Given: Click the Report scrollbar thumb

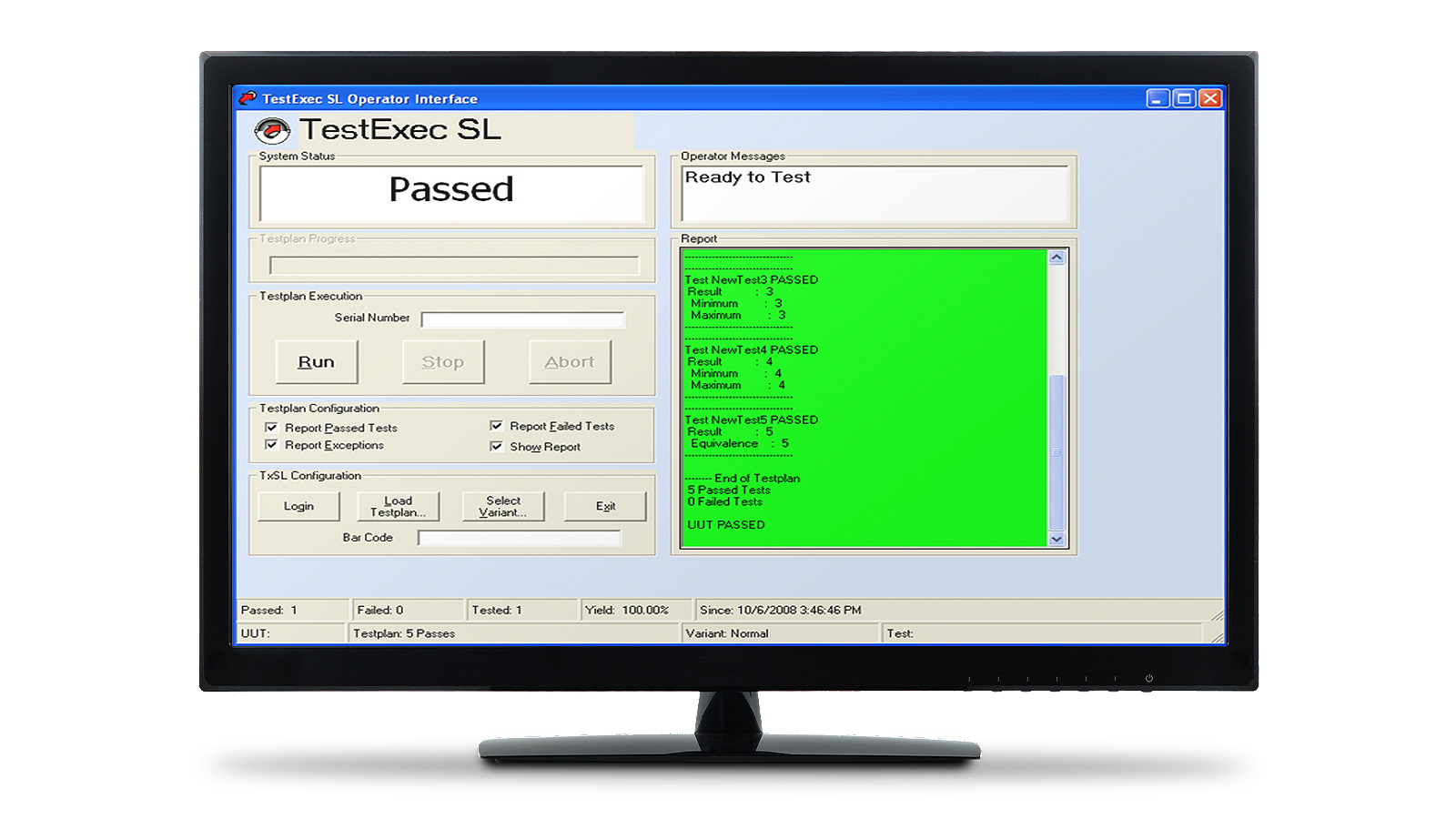Looking at the screenshot, I should [x=1057, y=452].
